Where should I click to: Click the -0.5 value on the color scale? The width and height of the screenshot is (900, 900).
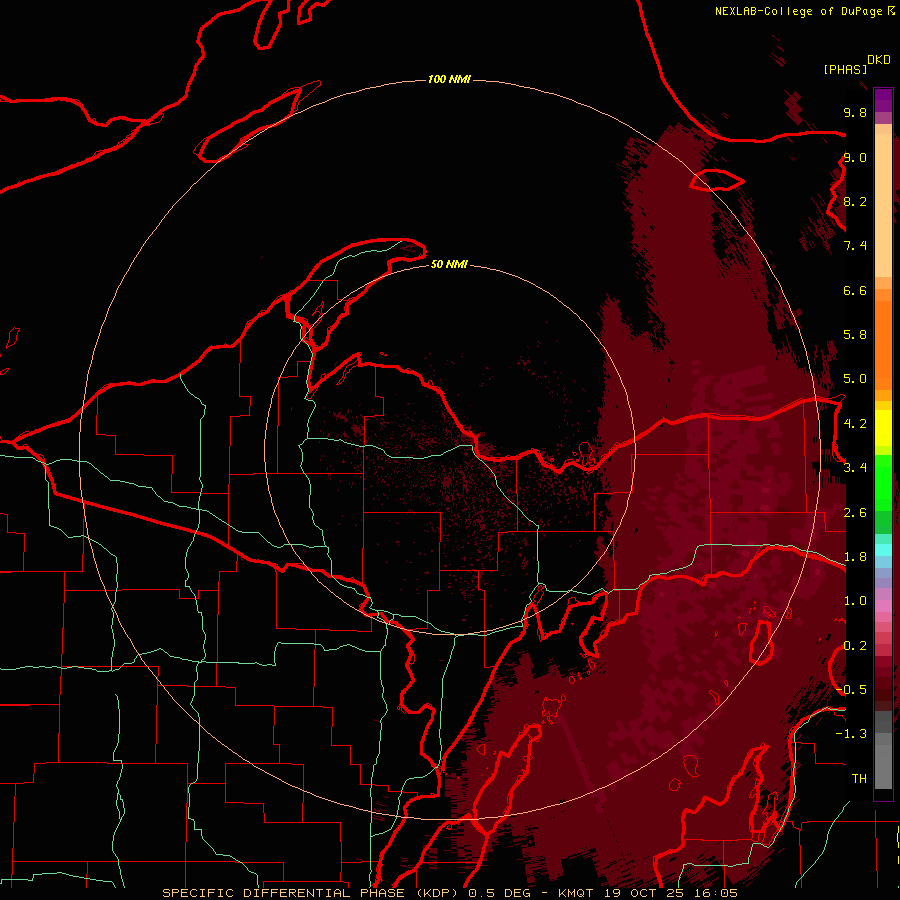click(851, 689)
